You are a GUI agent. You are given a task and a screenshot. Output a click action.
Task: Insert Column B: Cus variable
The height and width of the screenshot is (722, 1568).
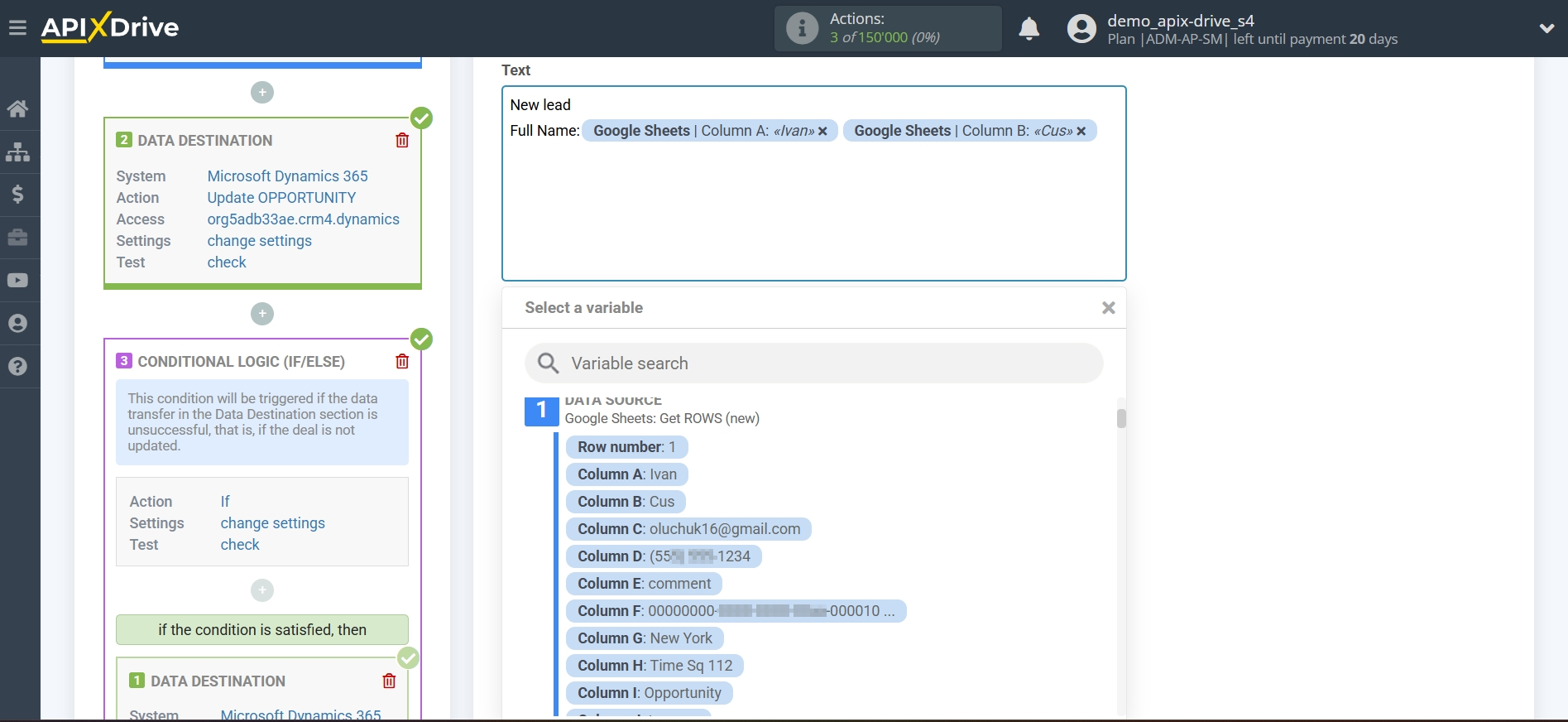click(626, 502)
